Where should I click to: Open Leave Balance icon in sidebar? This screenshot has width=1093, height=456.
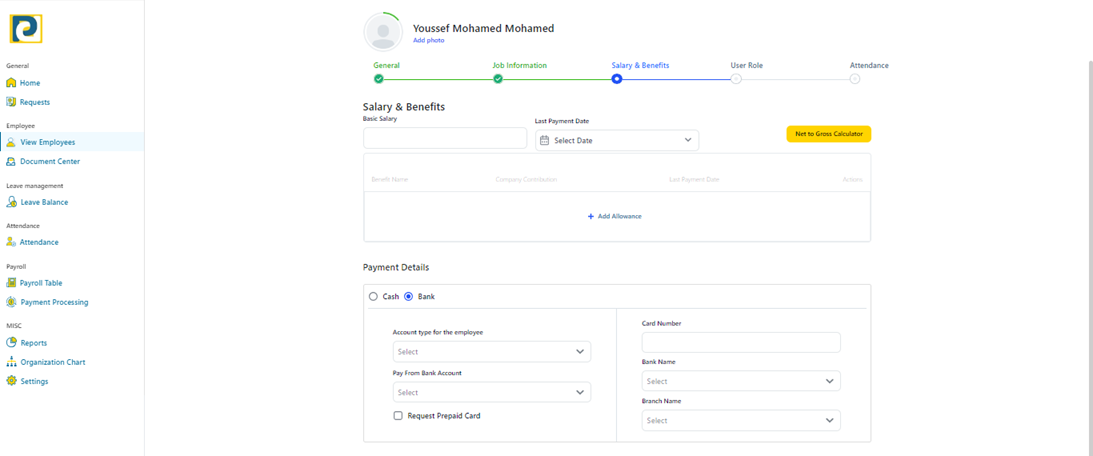point(11,202)
